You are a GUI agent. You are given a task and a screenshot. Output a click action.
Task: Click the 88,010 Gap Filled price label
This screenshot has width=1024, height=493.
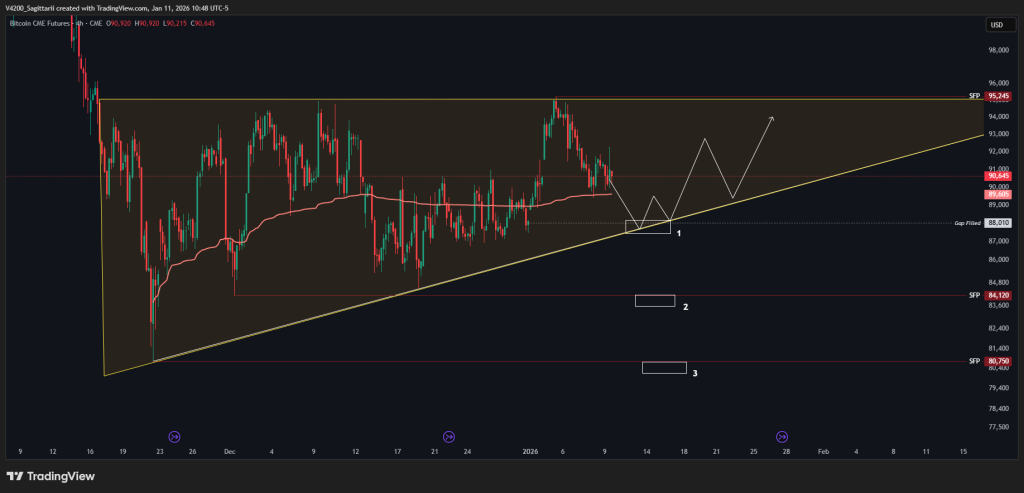point(997,223)
